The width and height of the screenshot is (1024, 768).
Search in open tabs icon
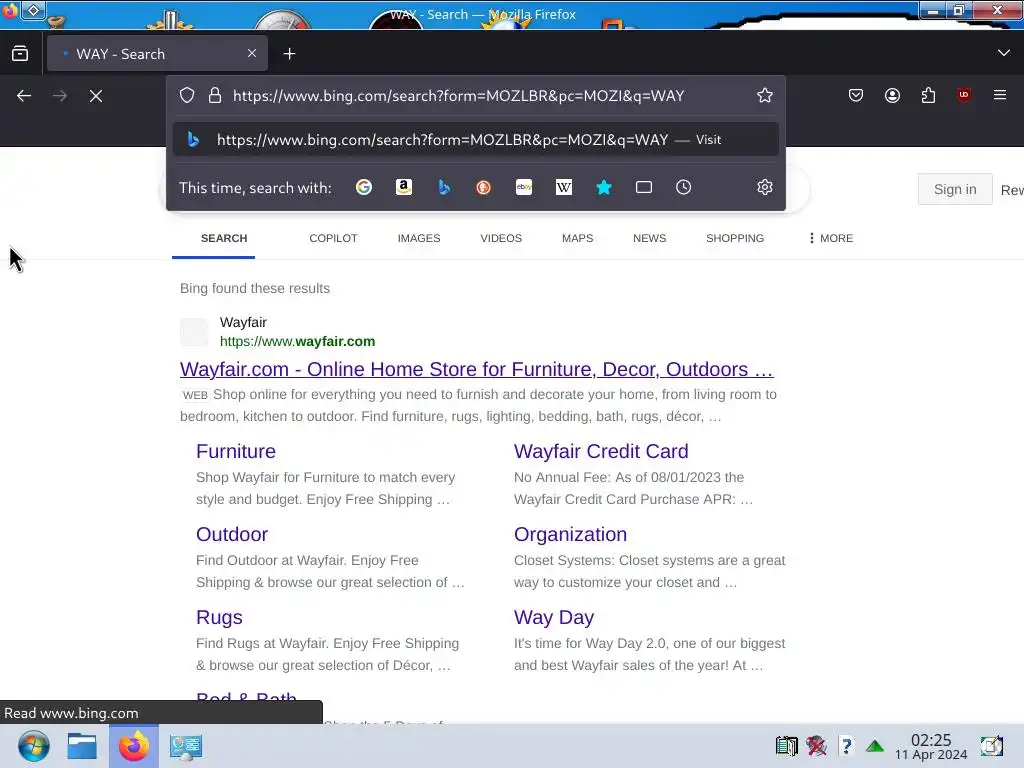(x=644, y=187)
